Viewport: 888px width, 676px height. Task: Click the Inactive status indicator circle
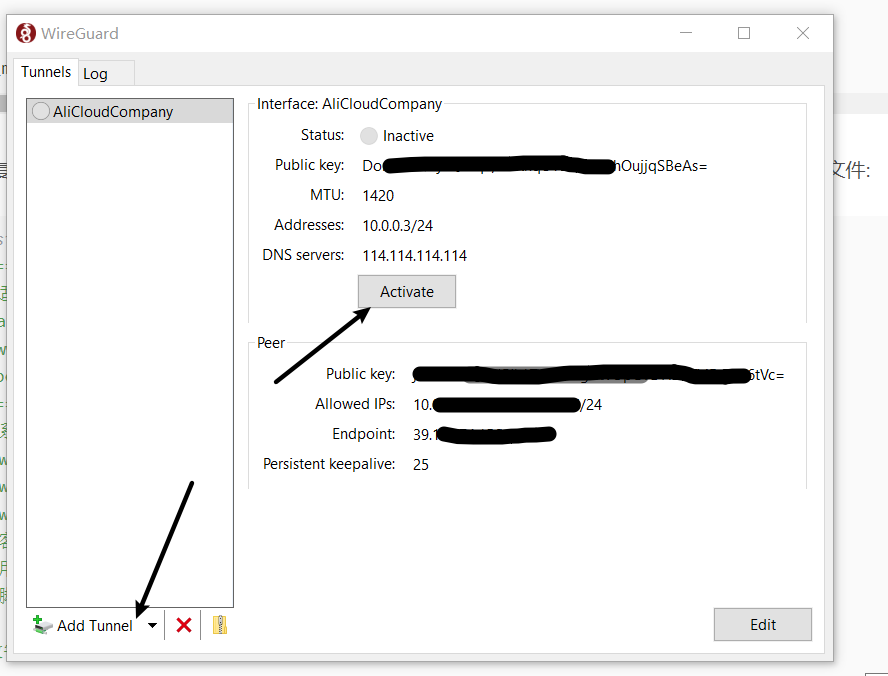[x=369, y=136]
